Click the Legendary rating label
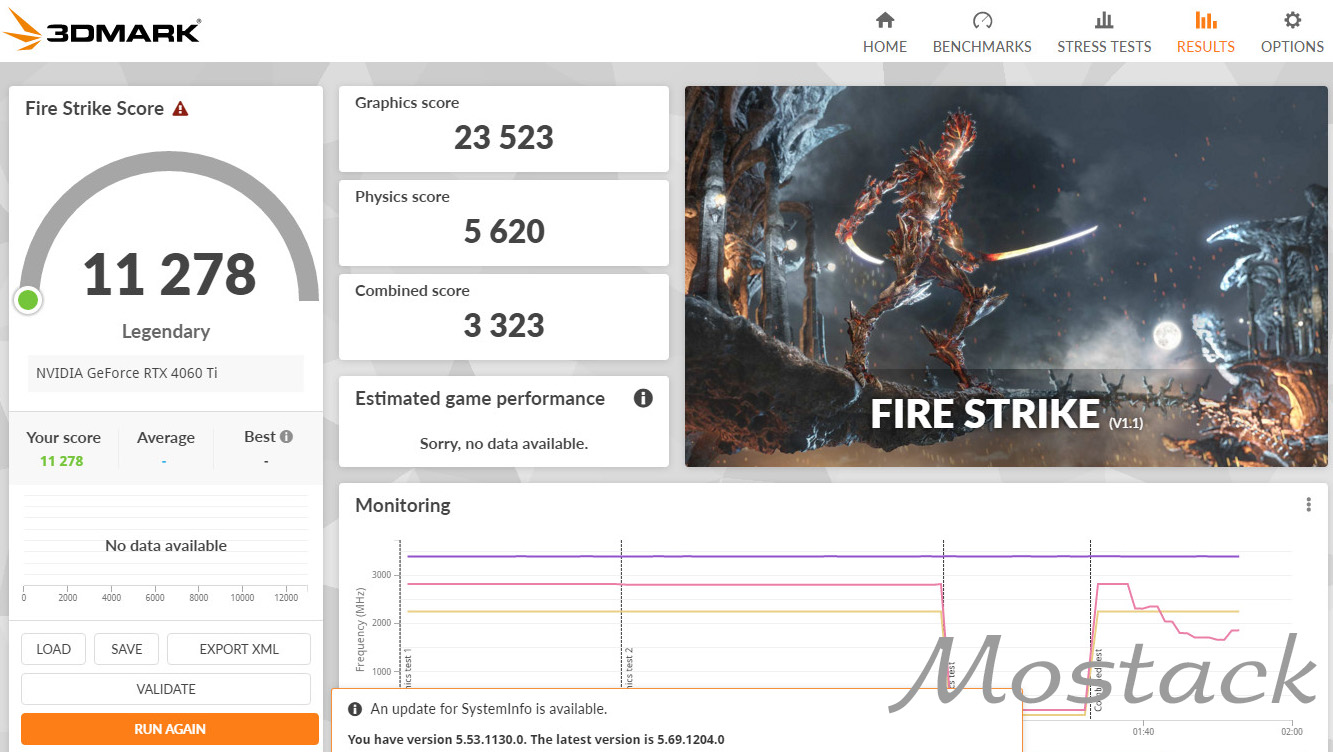1333x752 pixels. pos(166,332)
